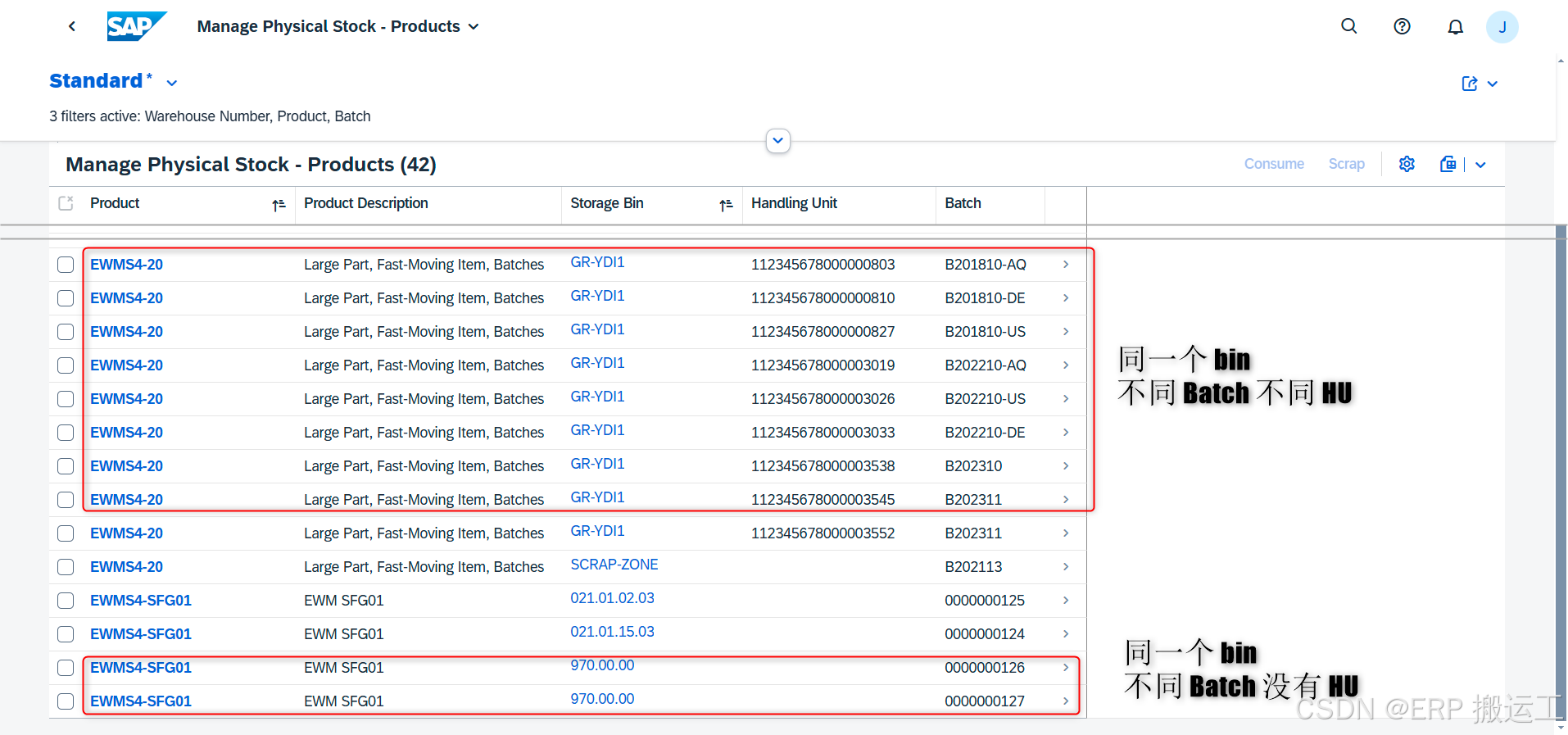The image size is (1568, 735).
Task: Expand the share options chevron
Action: 1493,84
